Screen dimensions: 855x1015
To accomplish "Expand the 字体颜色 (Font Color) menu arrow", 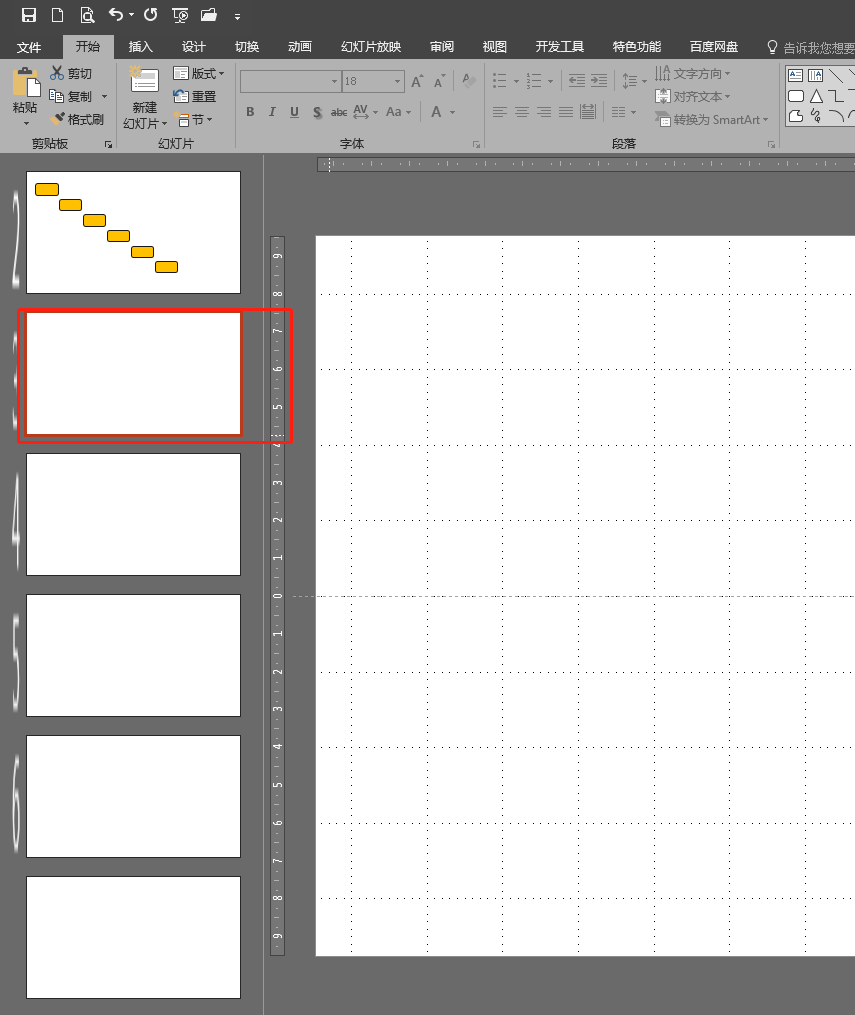I will click(x=451, y=112).
